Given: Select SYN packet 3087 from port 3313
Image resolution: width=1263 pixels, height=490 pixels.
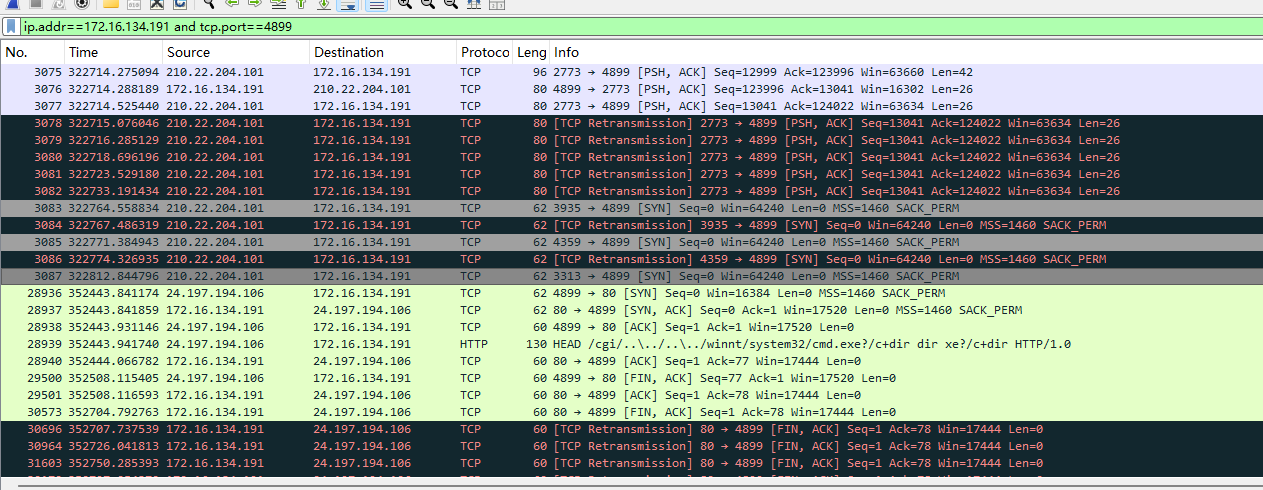Looking at the screenshot, I should point(631,276).
